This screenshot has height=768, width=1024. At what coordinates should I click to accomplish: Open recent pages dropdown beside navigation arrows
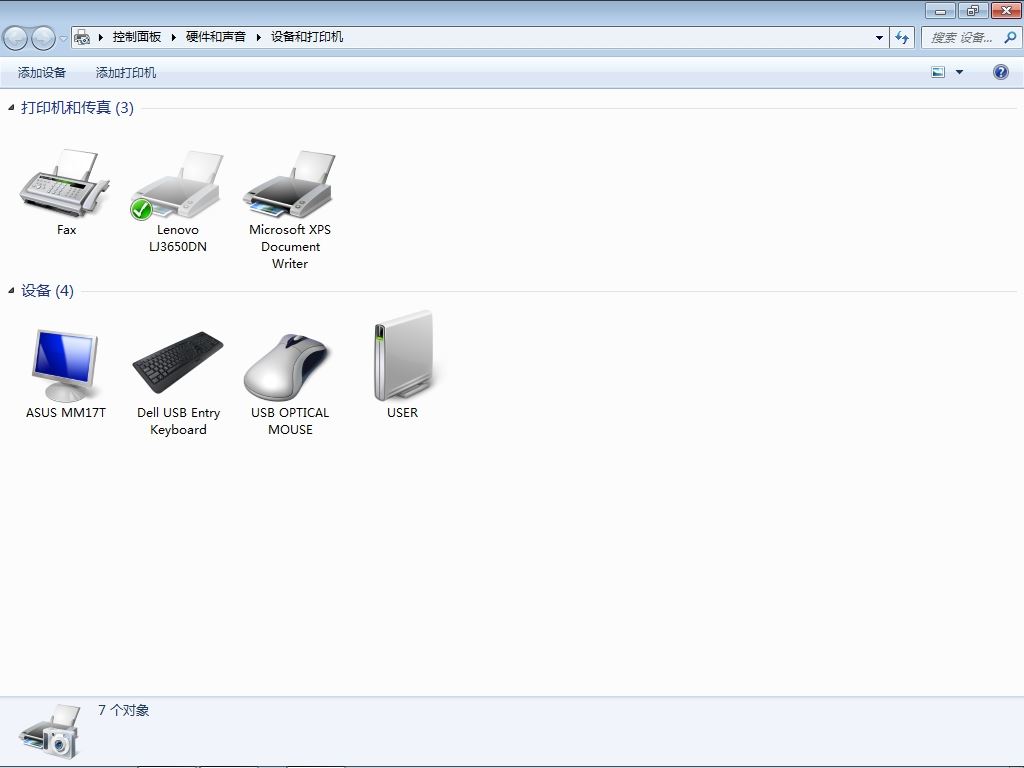pos(63,39)
